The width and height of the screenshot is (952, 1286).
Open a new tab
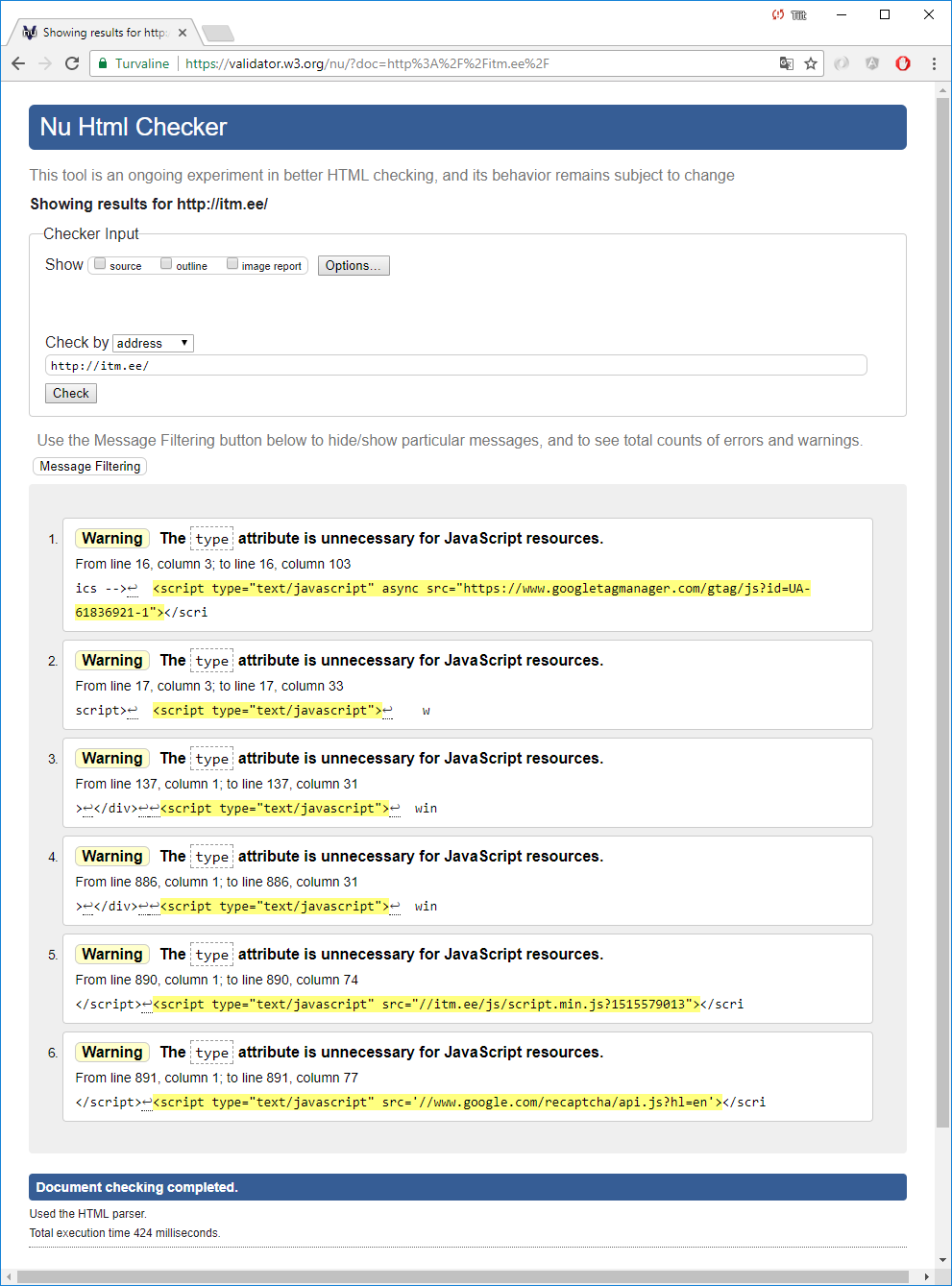pyautogui.click(x=218, y=34)
